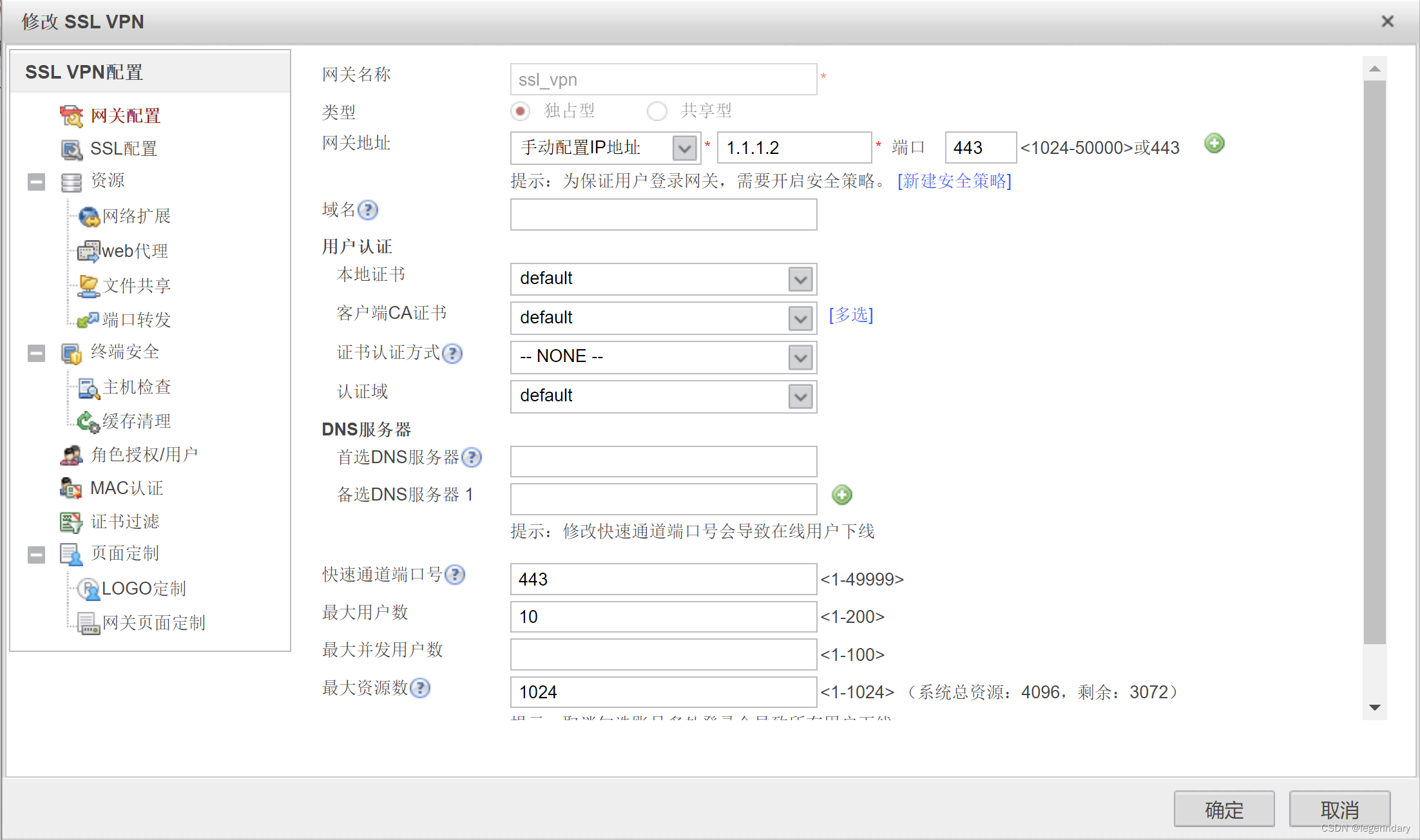The width and height of the screenshot is (1420, 840).
Task: Click help icon next to 域名
Action: point(368,210)
